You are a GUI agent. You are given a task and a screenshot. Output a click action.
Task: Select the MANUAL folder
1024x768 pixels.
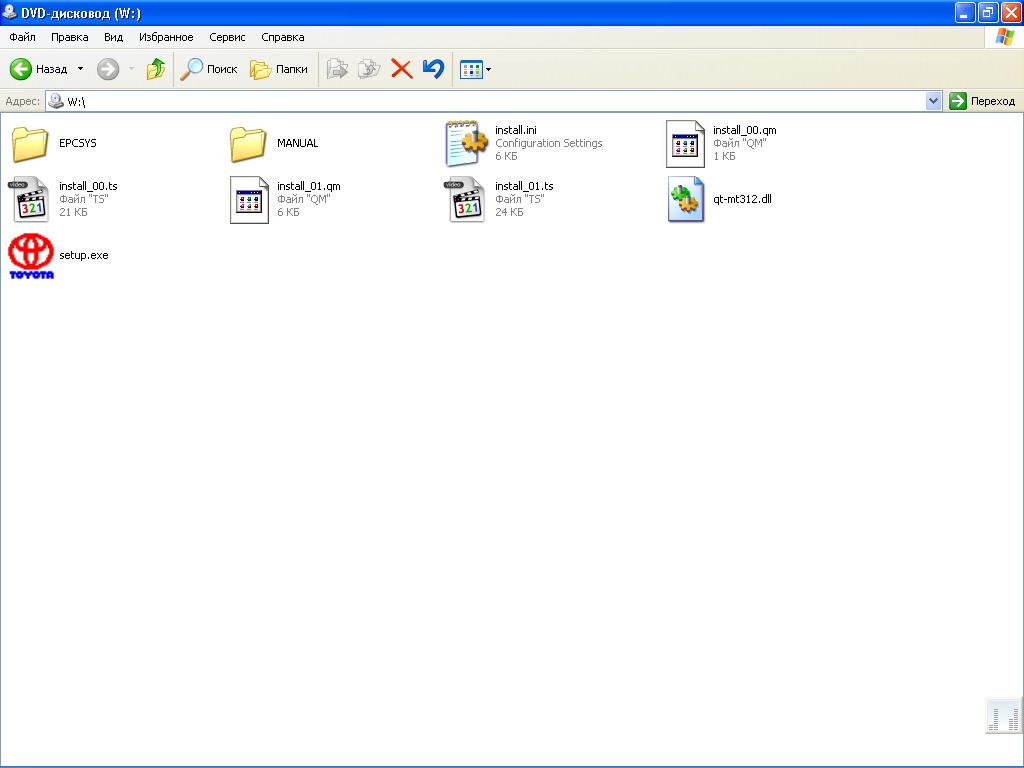248,143
